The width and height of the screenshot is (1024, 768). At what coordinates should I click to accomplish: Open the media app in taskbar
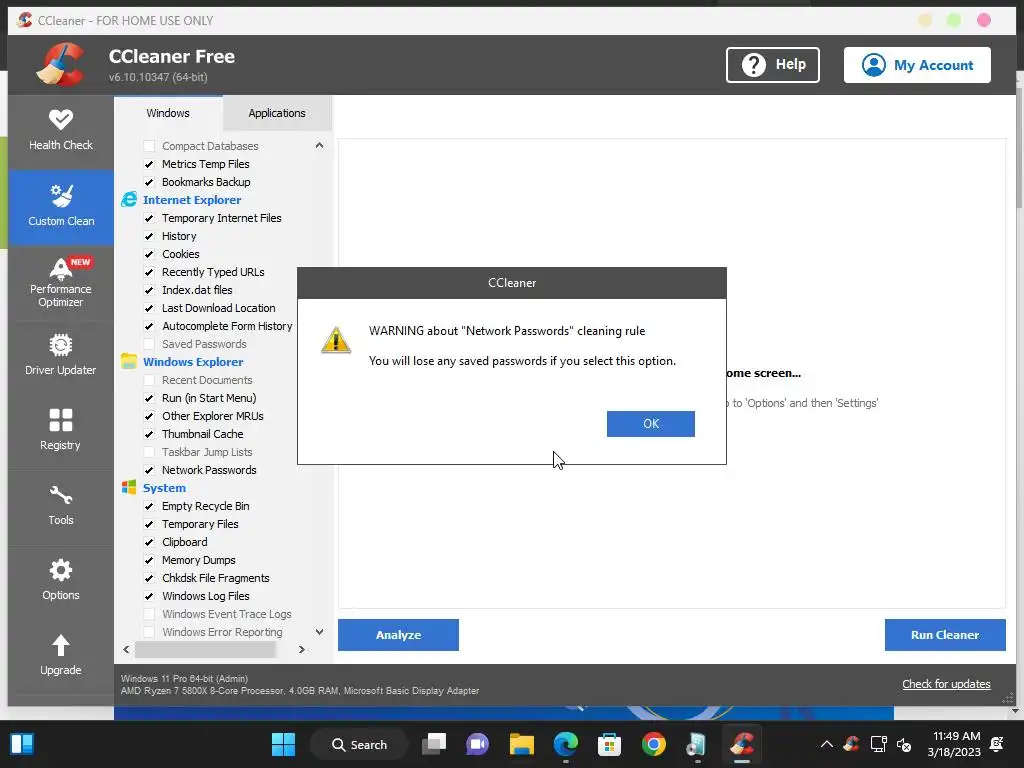click(697, 744)
